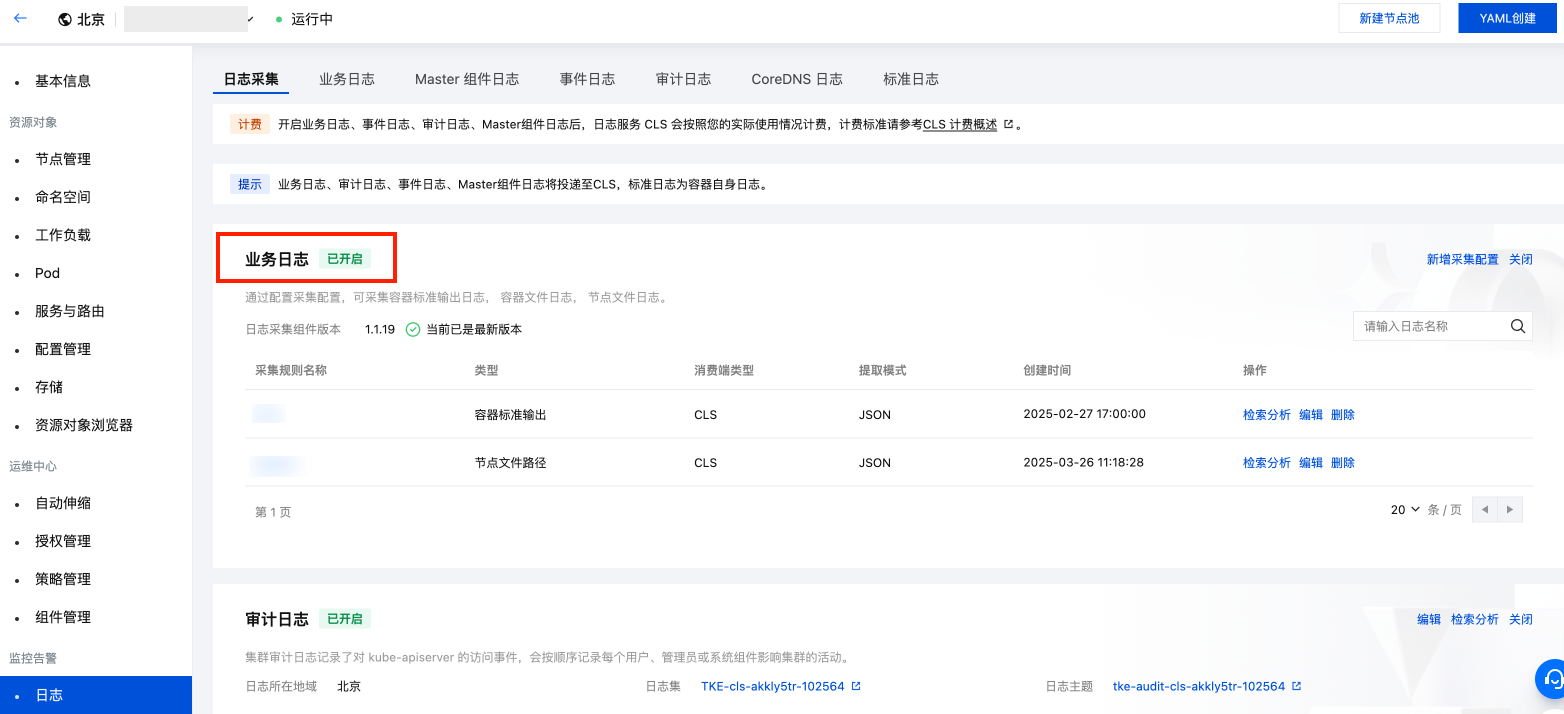
Task: Click the back arrow icon
Action: point(20,19)
